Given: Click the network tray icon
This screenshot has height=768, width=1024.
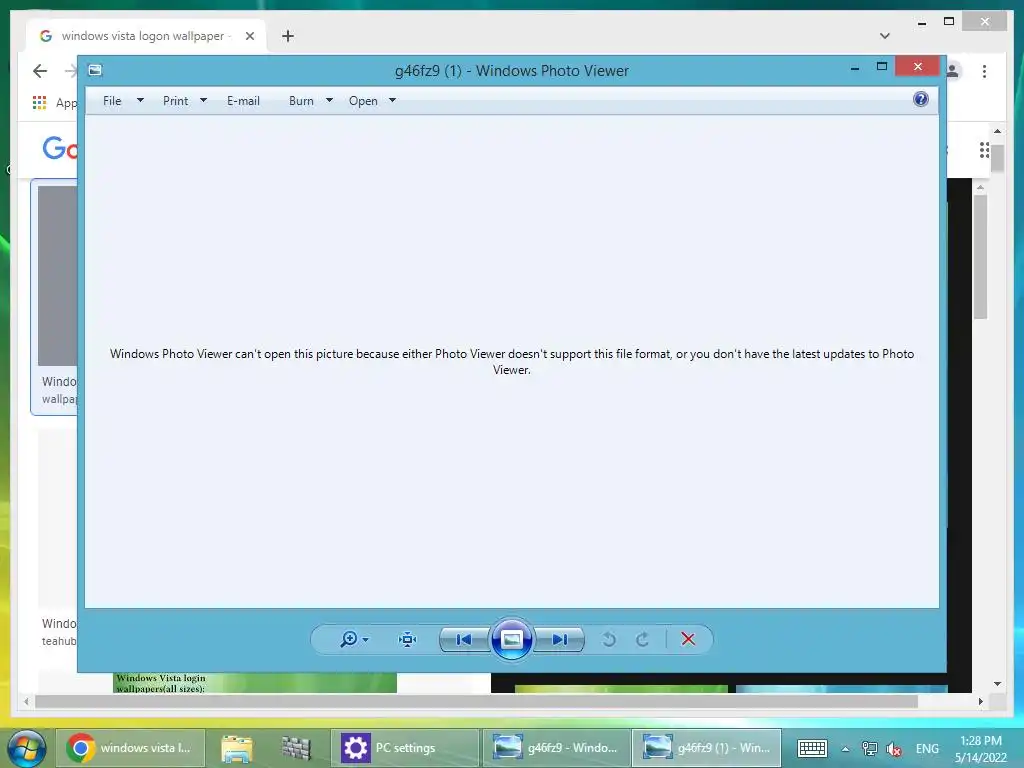Looking at the screenshot, I should (x=869, y=748).
